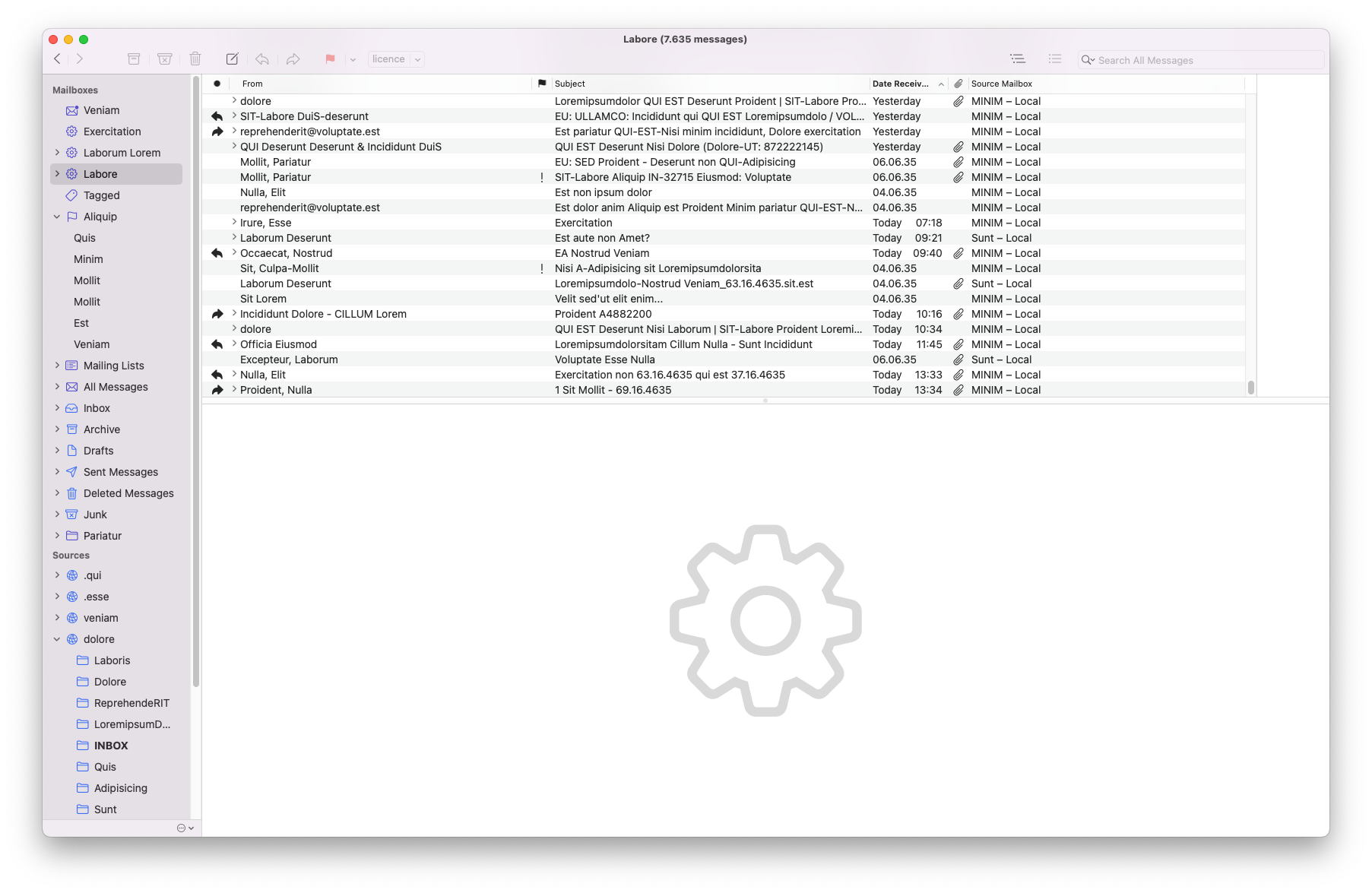Sort by unread status column

(217, 84)
